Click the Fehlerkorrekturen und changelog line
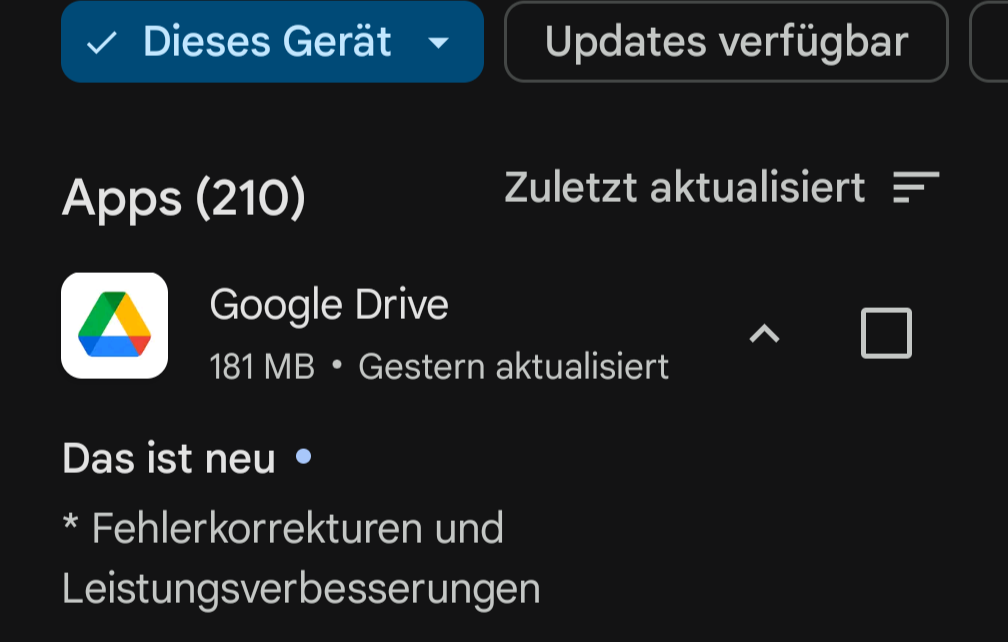 (x=283, y=528)
